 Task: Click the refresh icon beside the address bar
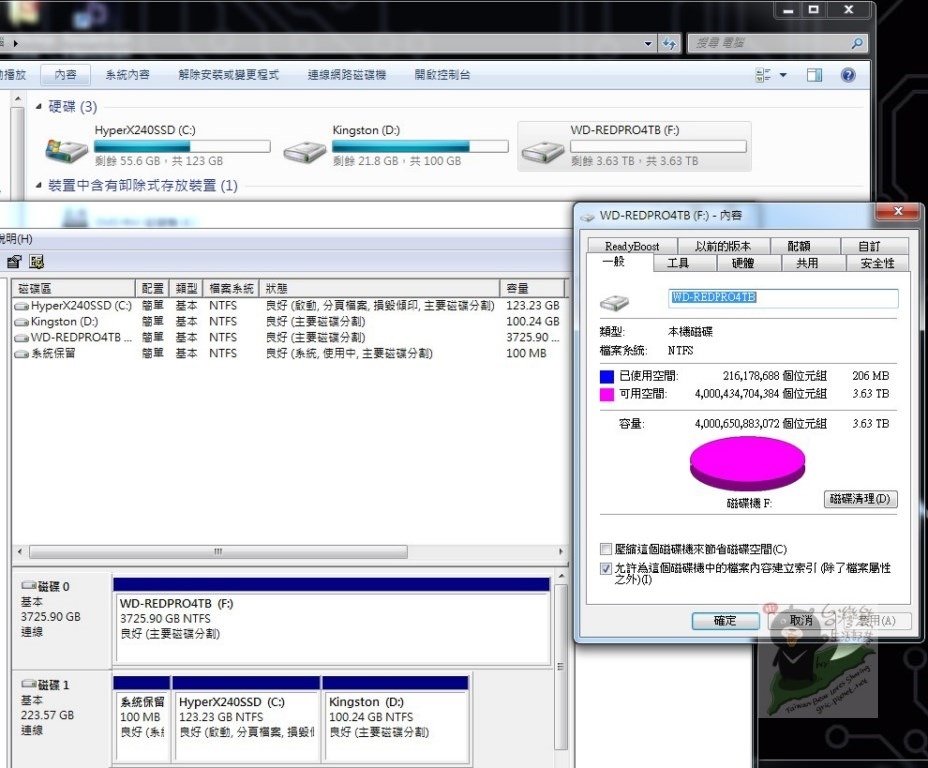point(669,43)
